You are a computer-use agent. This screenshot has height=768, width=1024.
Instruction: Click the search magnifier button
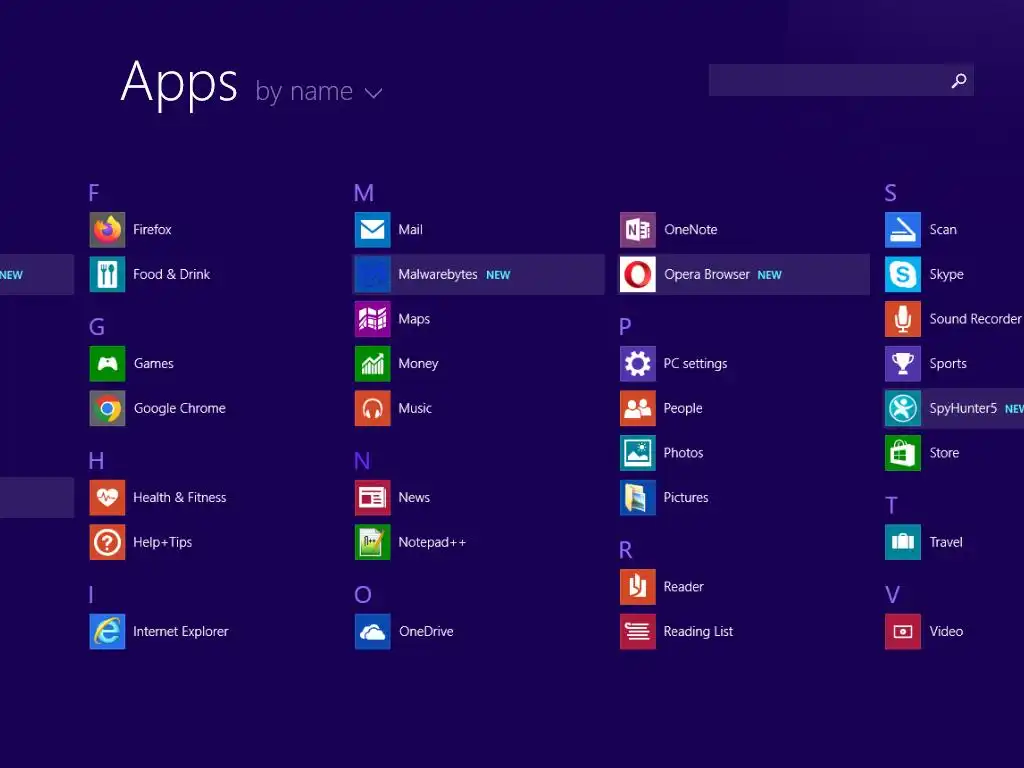(959, 80)
